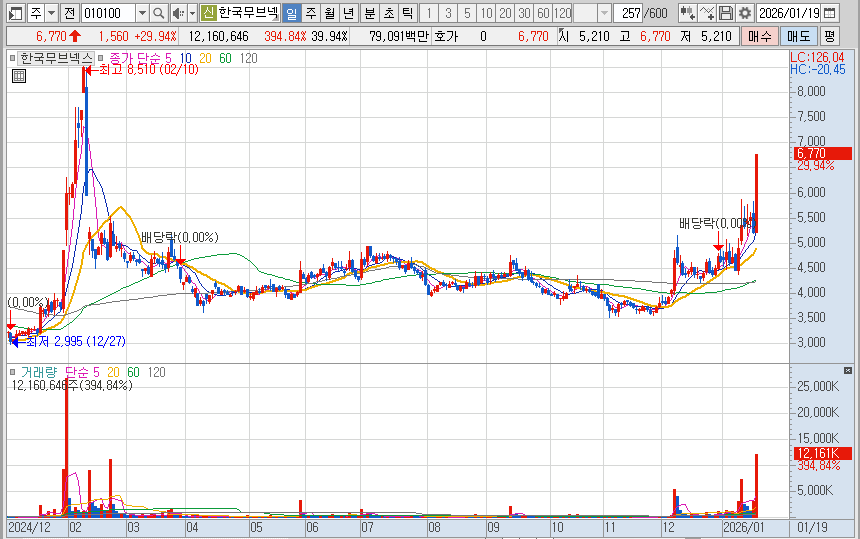Click the speaker sound alert icon
The height and width of the screenshot is (539, 860).
(x=178, y=13)
